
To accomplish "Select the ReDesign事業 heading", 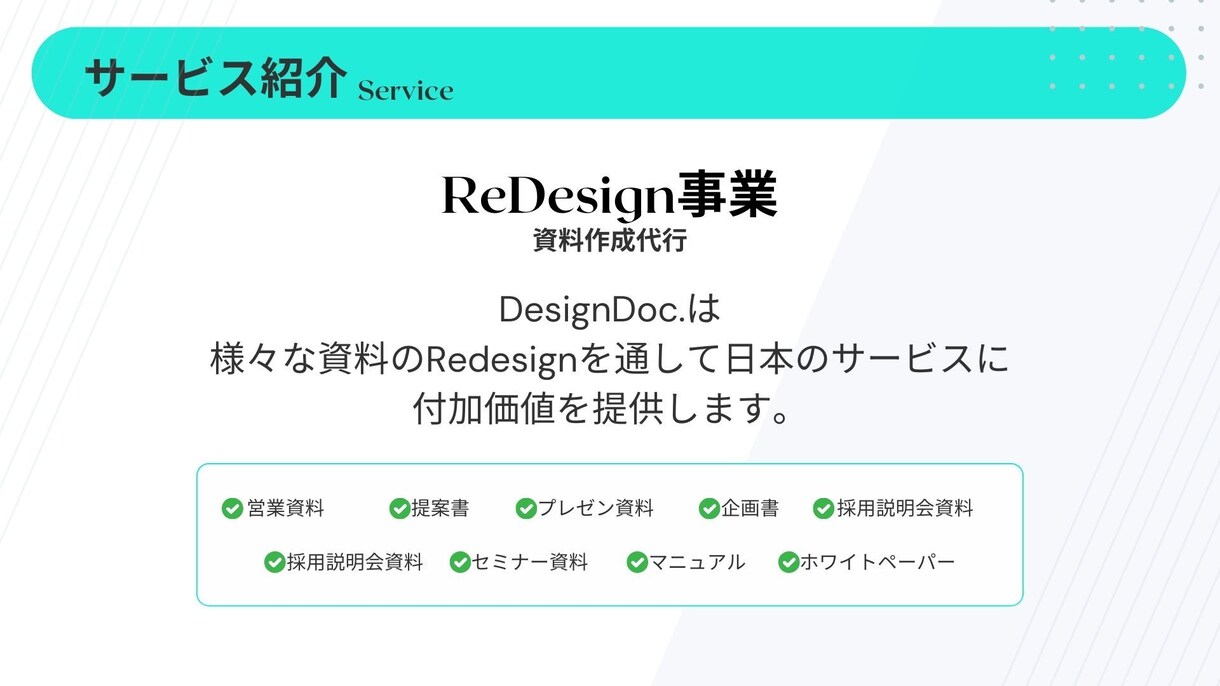I will pyautogui.click(x=610, y=196).
